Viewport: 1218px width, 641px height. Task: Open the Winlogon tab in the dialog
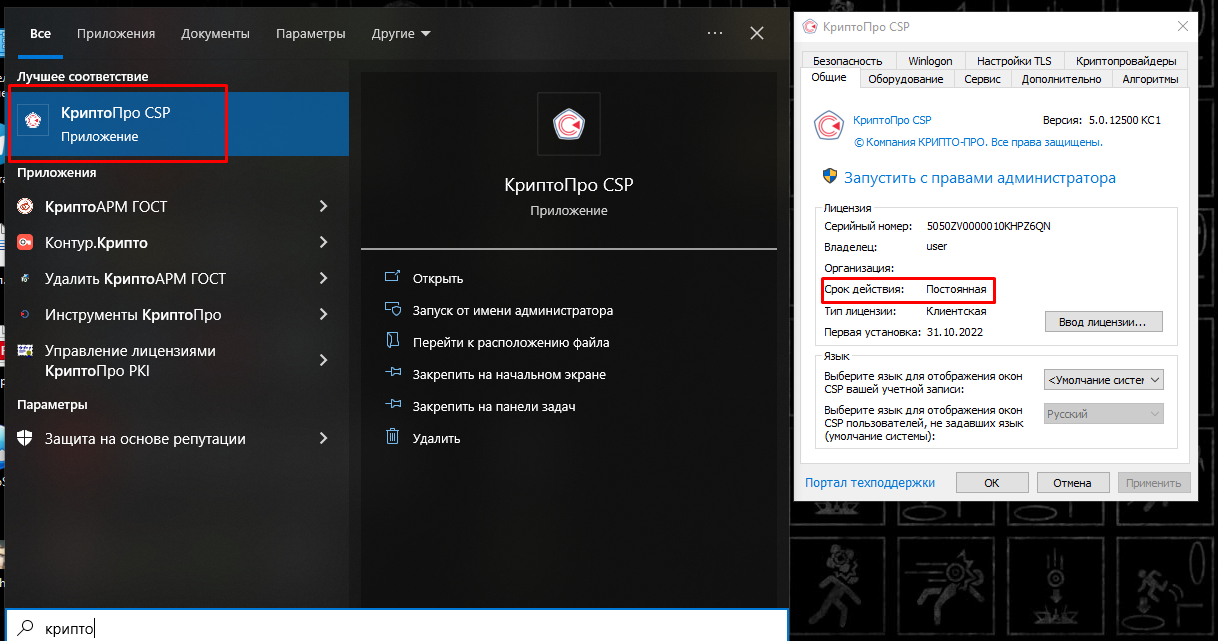930,61
